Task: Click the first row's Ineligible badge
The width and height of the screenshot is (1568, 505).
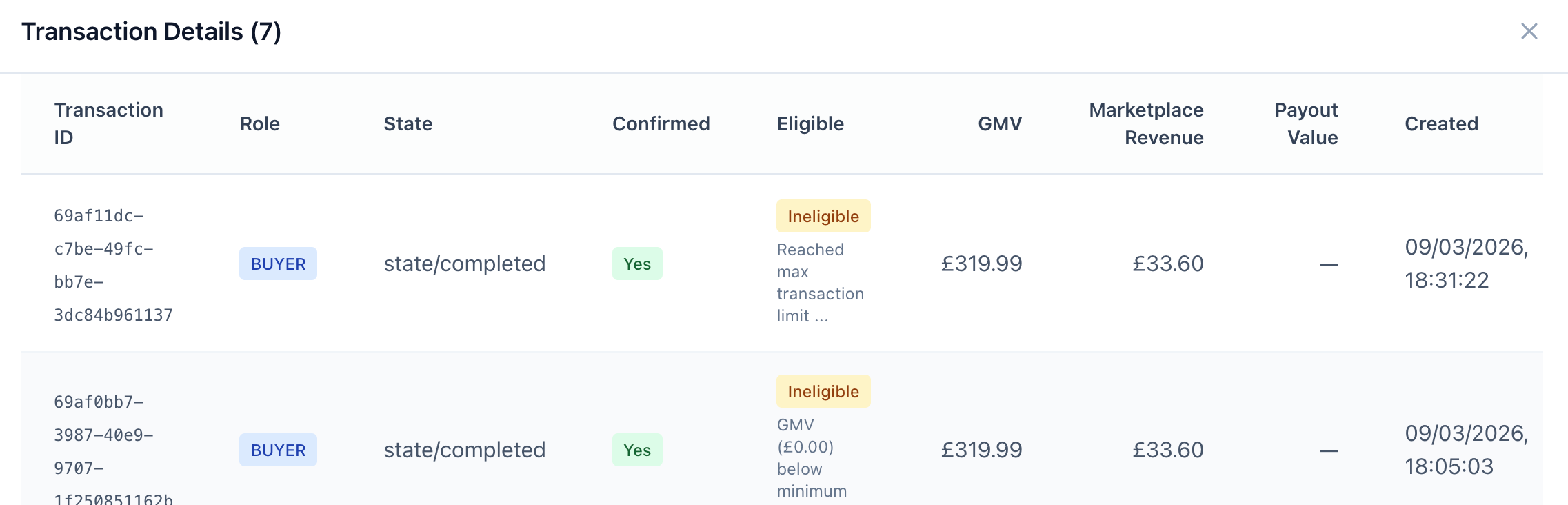Action: point(823,216)
